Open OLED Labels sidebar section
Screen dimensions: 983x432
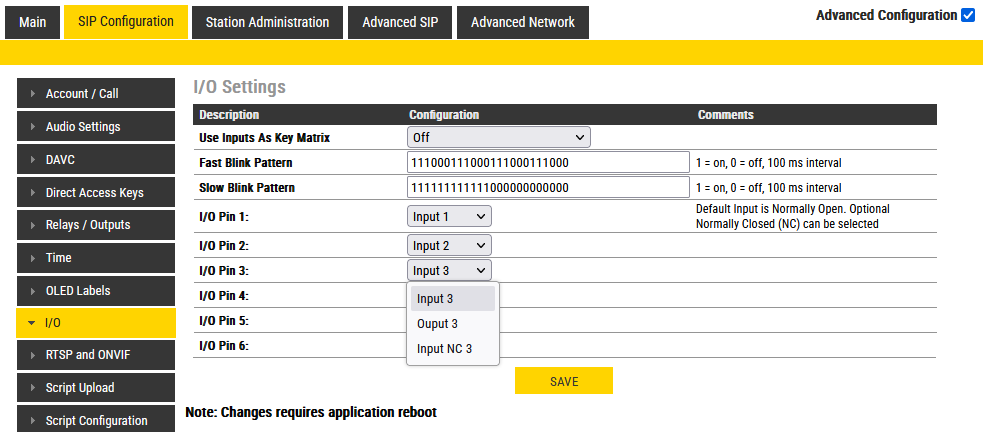pyautogui.click(x=96, y=291)
